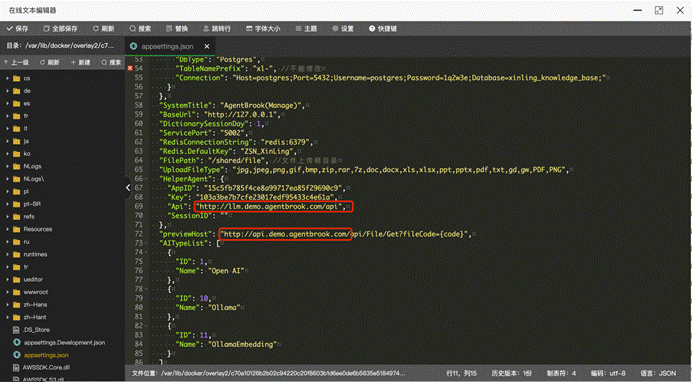Image resolution: width=692 pixels, height=382 pixels.
Task: Open 历史版本 history versions in status bar
Action: click(511, 373)
